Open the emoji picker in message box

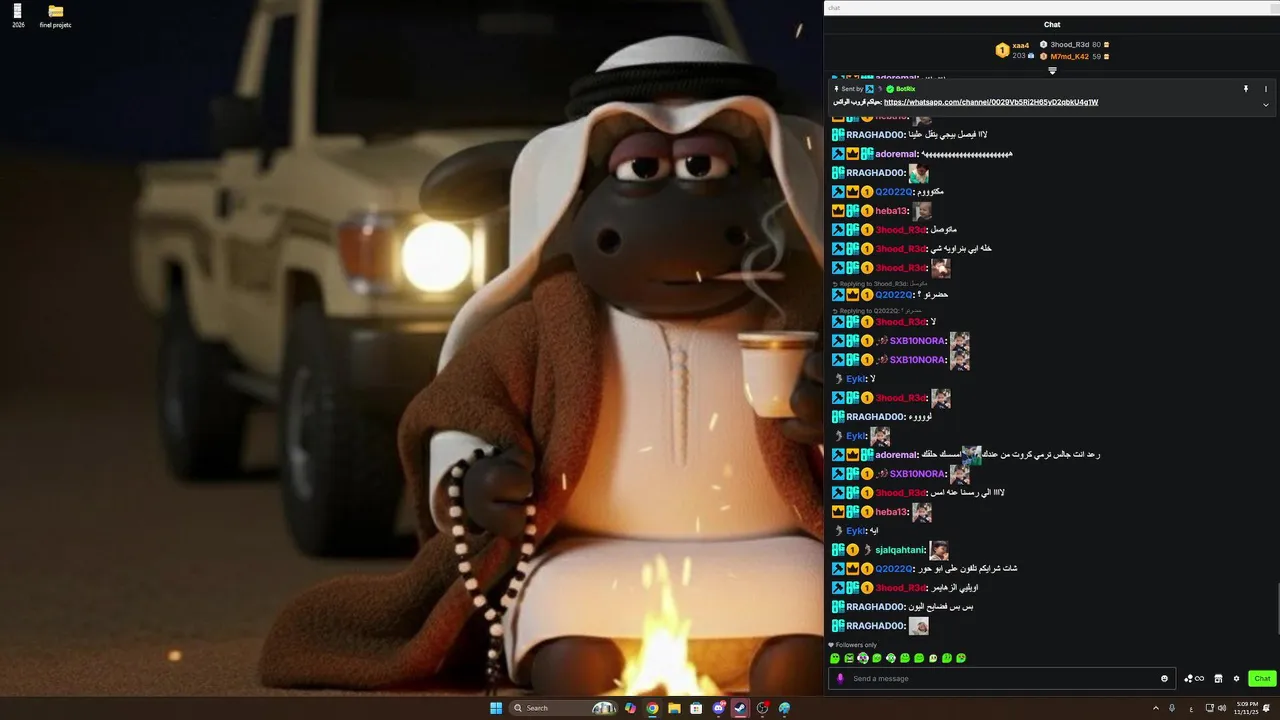pos(1164,679)
